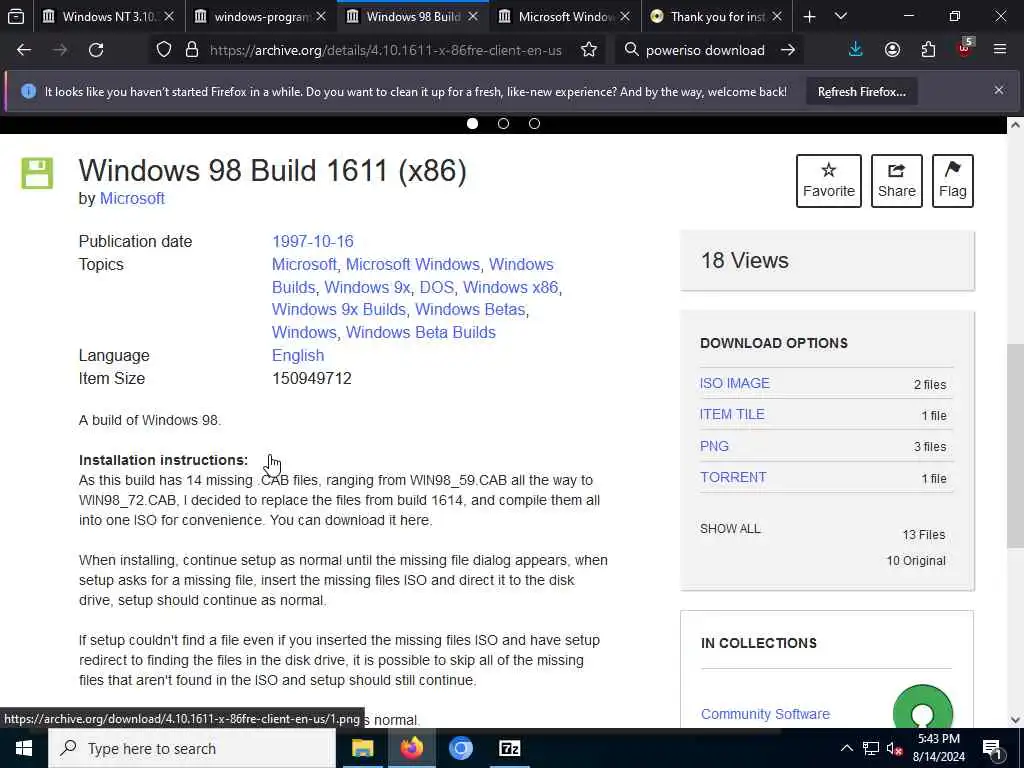This screenshot has width=1024, height=768.
Task: Open the extensions puzzle icon
Action: click(928, 50)
